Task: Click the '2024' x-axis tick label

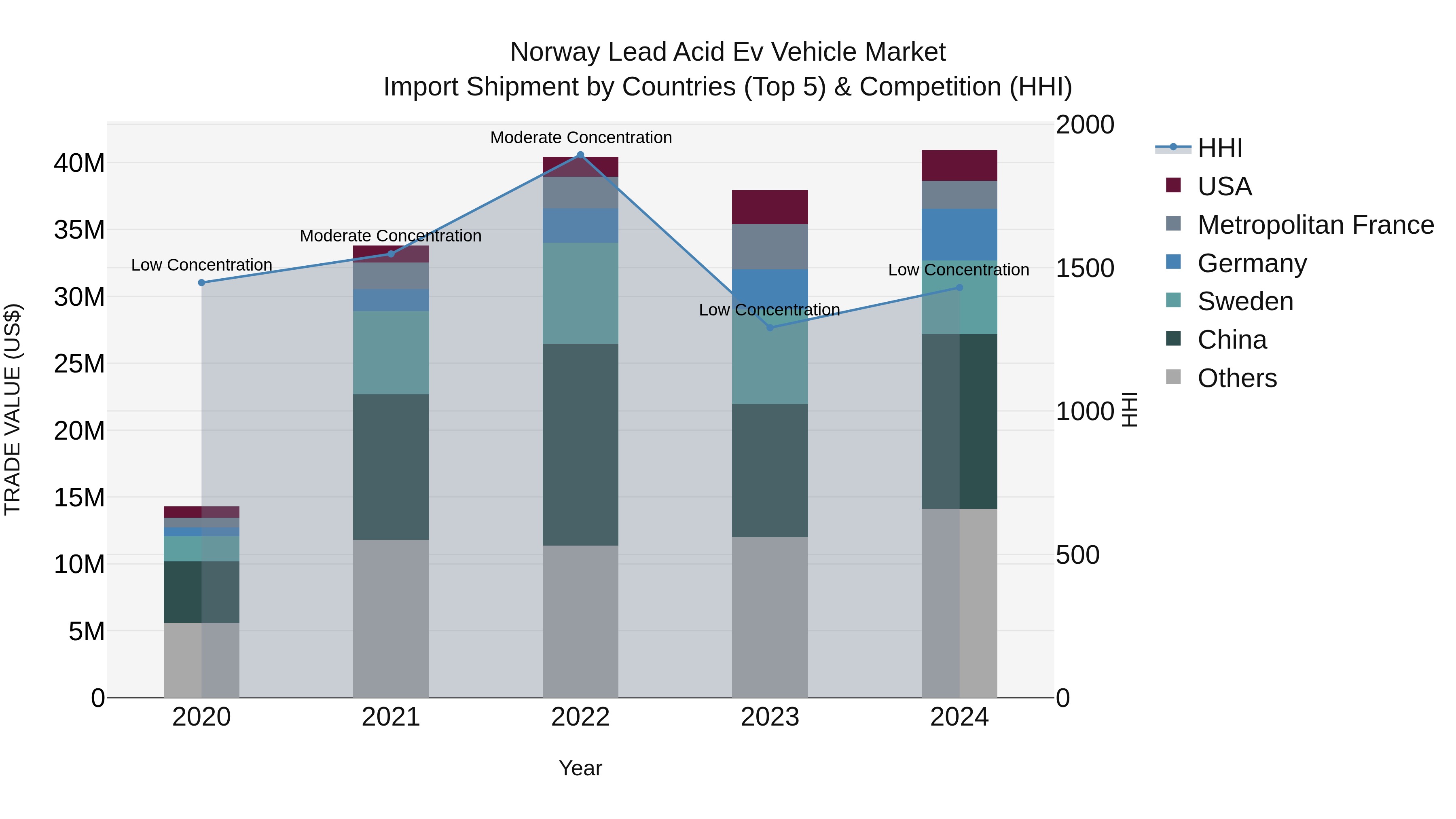Action: [x=959, y=717]
